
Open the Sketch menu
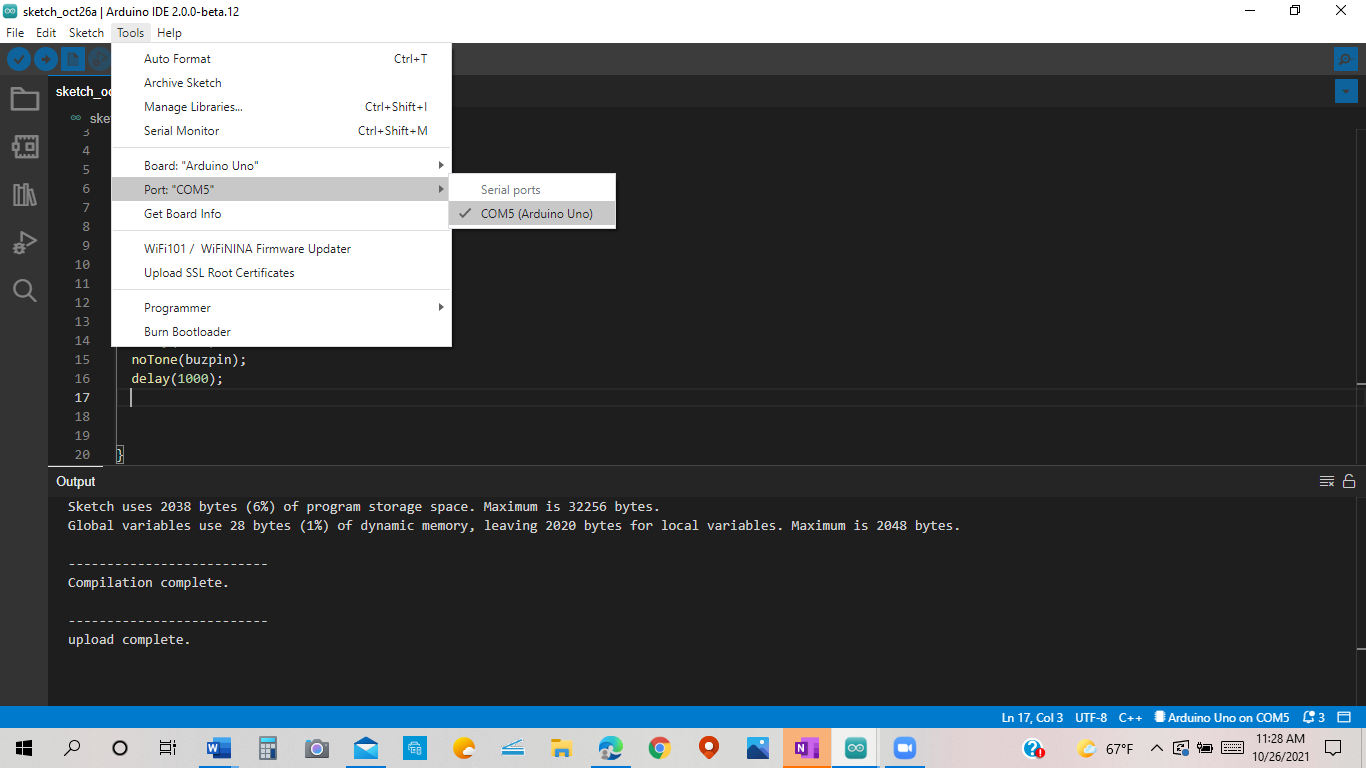[x=86, y=32]
